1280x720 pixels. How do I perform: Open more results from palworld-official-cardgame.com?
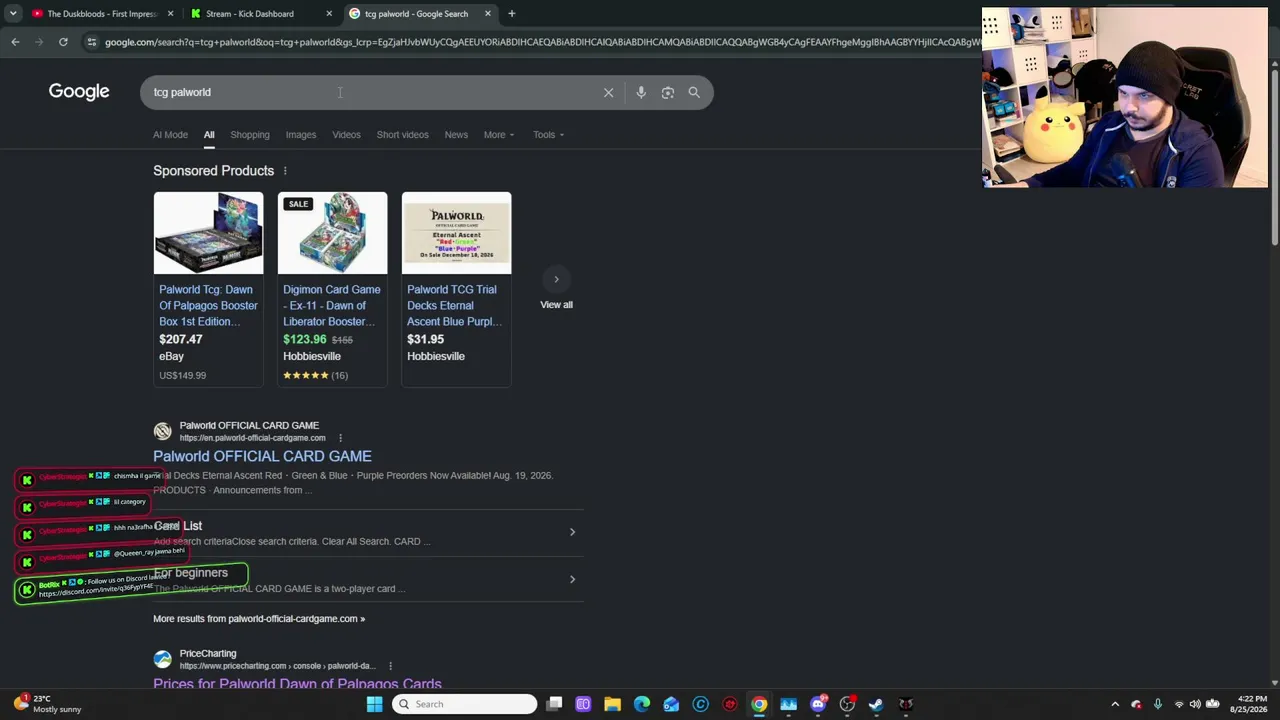click(259, 619)
